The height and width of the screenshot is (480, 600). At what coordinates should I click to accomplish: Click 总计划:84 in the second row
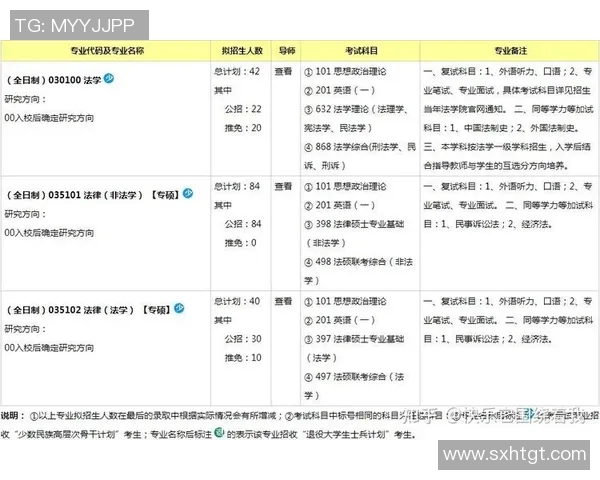[237, 186]
